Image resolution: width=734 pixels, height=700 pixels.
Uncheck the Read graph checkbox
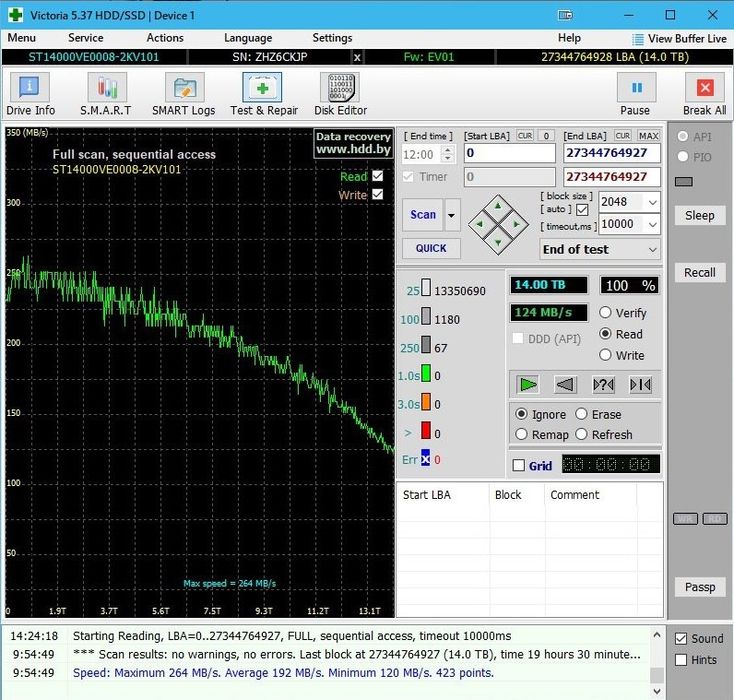377,176
